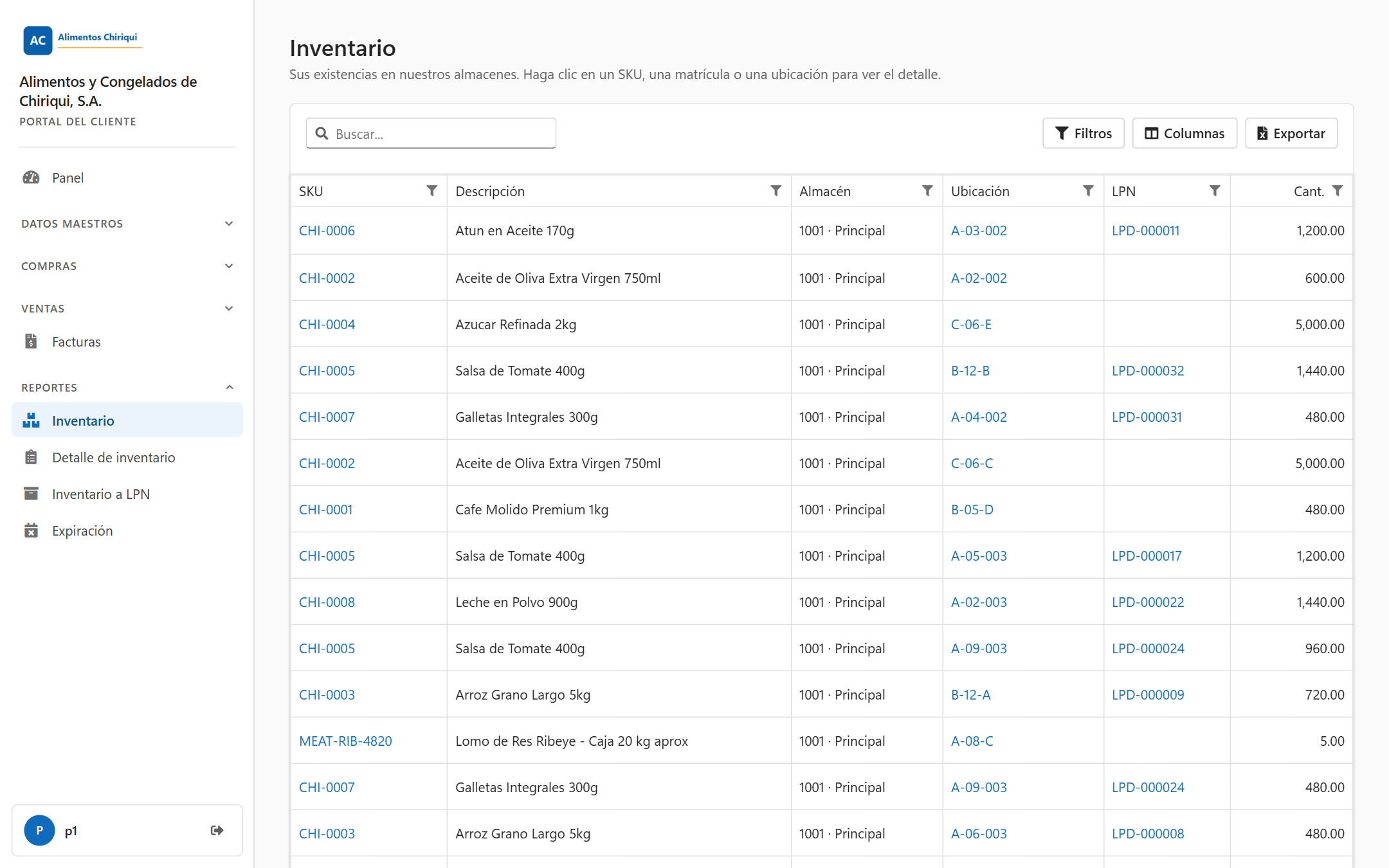
Task: Open the Expiración report
Action: (x=127, y=530)
